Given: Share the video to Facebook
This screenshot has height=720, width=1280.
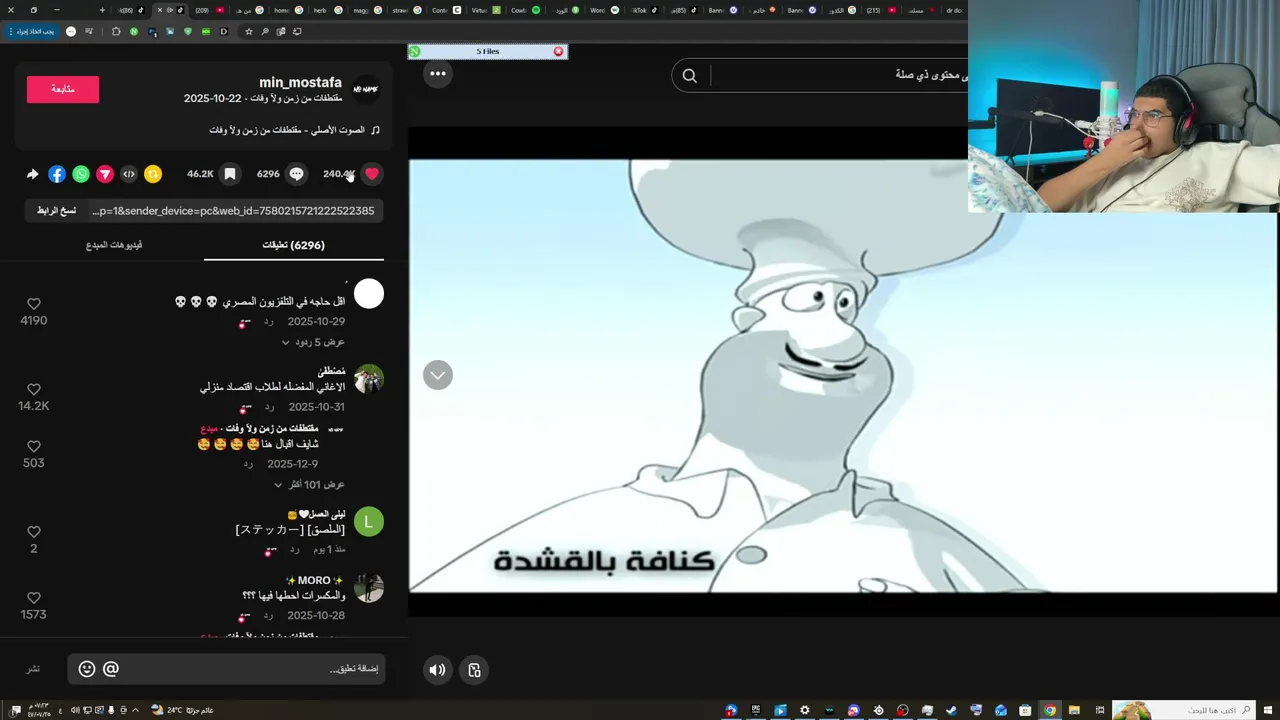Looking at the screenshot, I should pyautogui.click(x=57, y=174).
